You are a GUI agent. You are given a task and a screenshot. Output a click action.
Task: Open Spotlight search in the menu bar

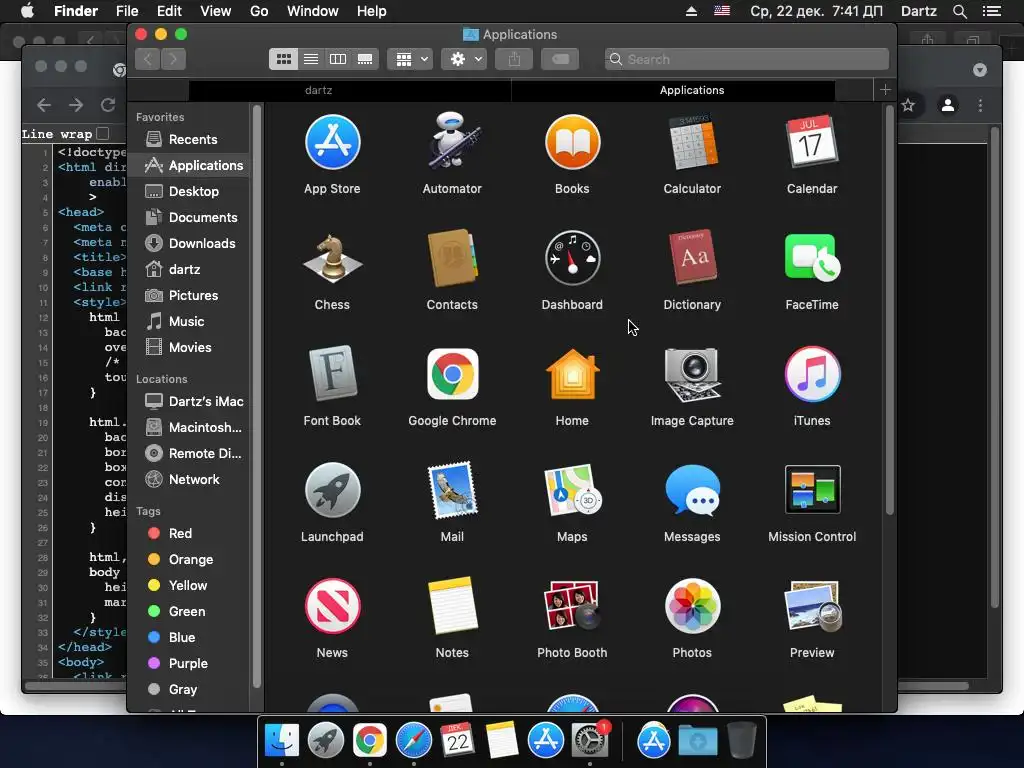959,11
